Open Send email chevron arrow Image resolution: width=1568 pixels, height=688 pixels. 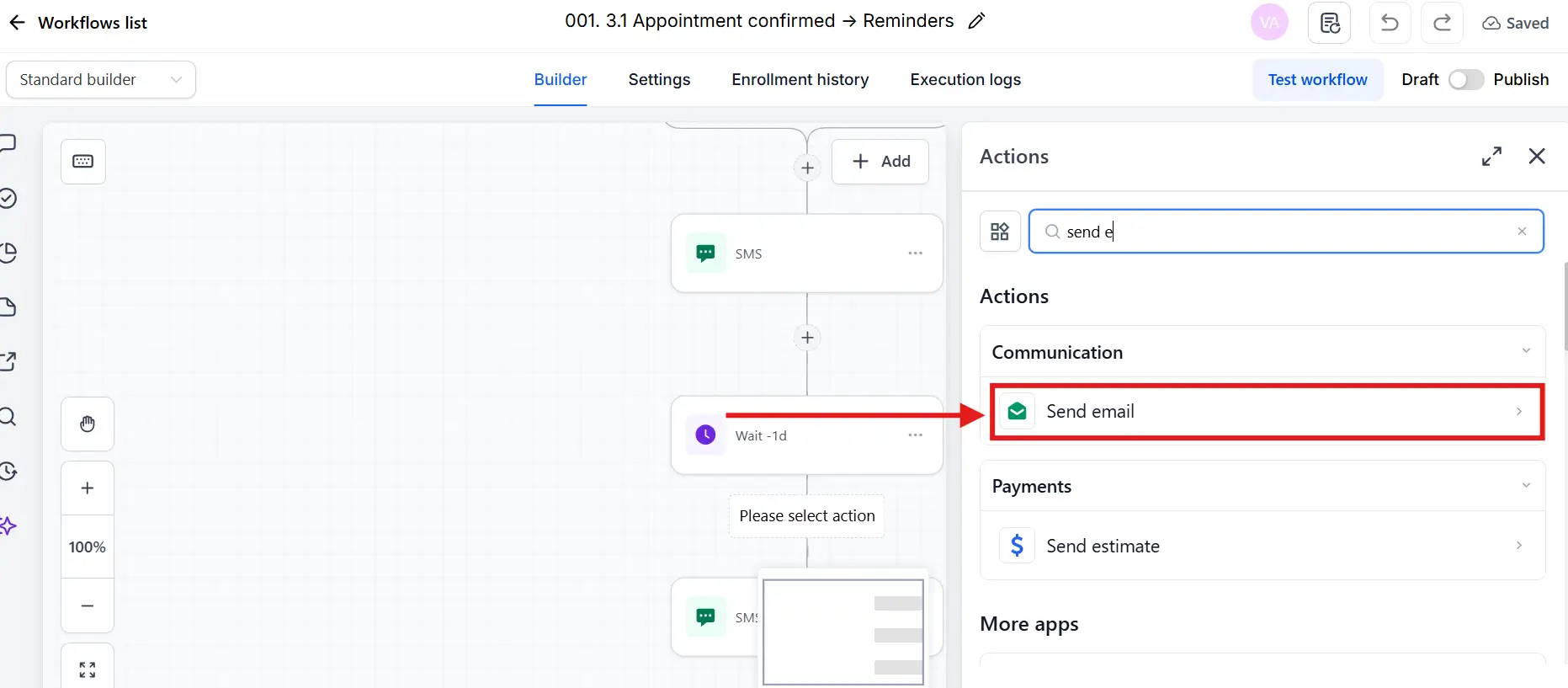1519,412
